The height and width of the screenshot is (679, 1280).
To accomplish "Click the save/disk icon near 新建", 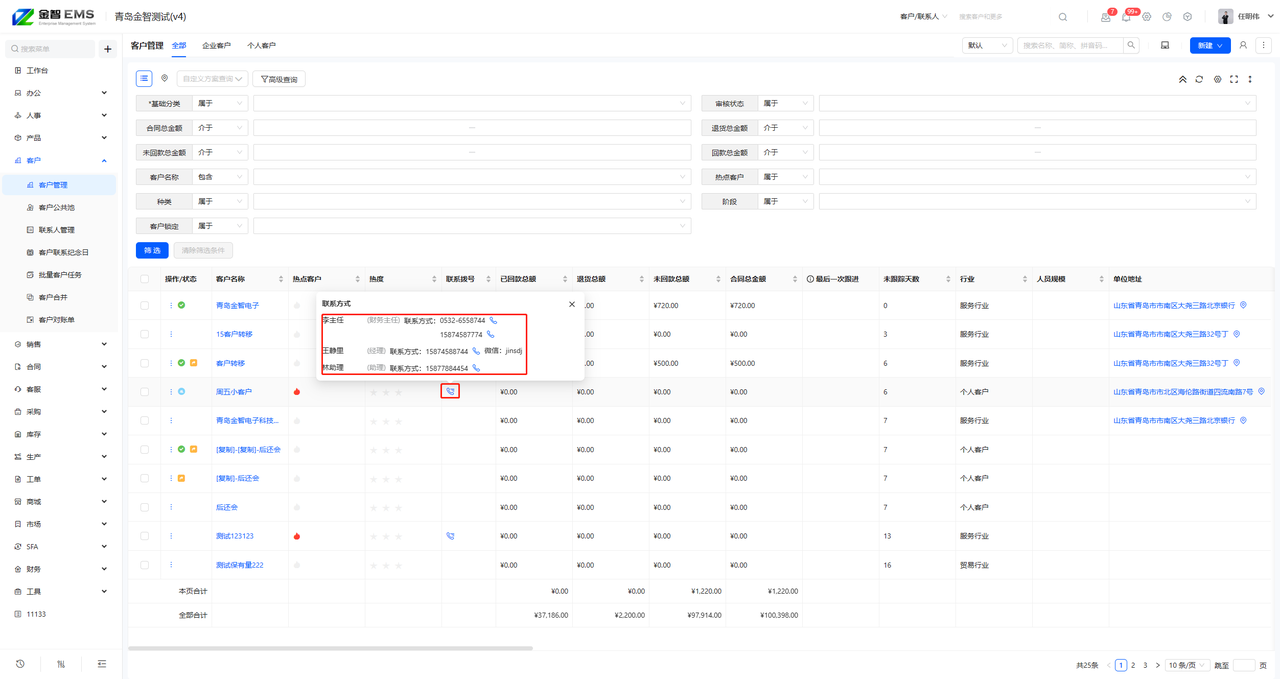I will click(x=1165, y=45).
